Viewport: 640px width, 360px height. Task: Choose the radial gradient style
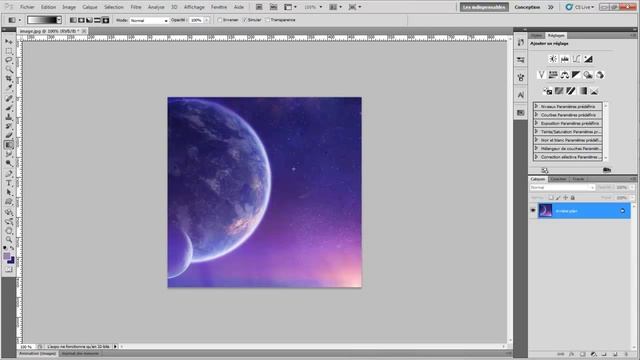coord(81,20)
